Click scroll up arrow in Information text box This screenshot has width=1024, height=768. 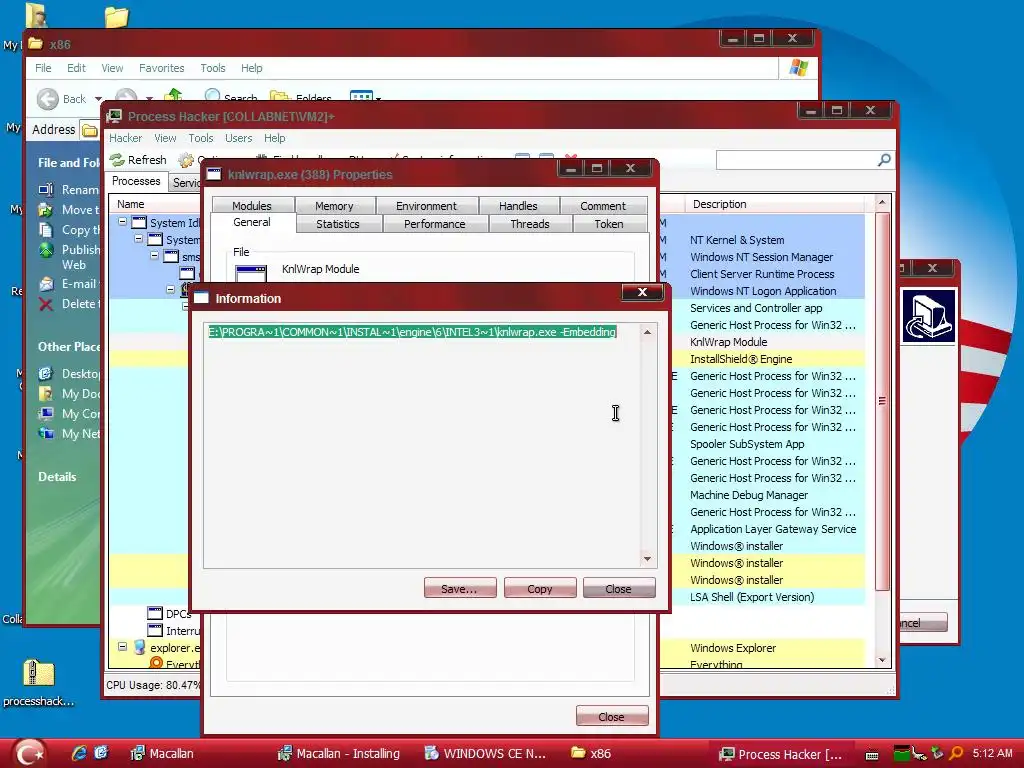coord(647,332)
